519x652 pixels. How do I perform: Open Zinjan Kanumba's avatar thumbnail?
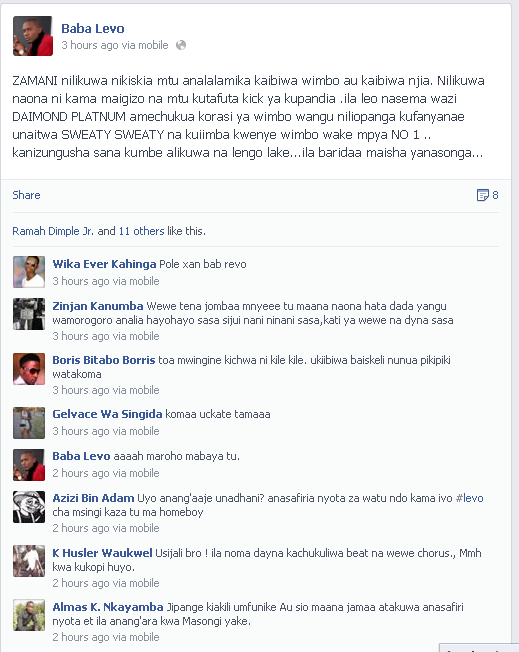(x=29, y=314)
